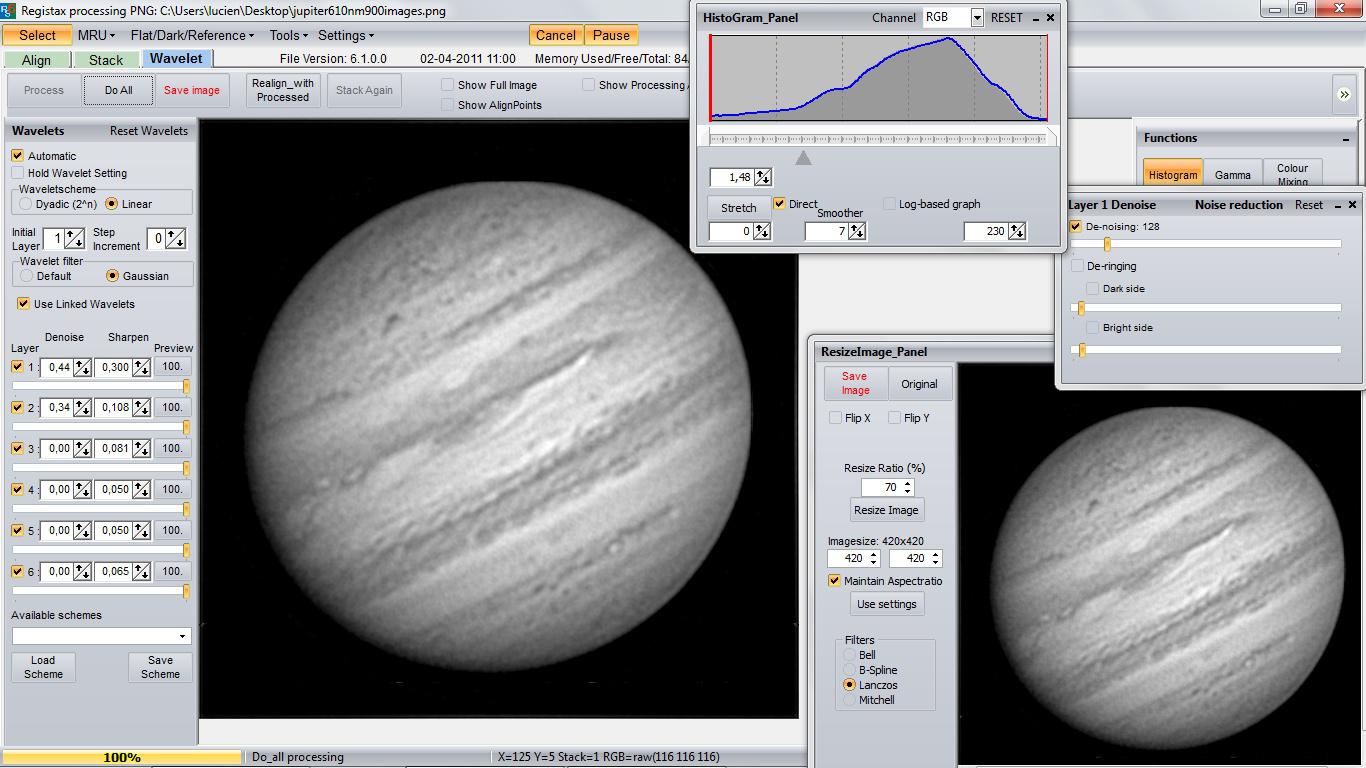Click the Stack Again button
Viewport: 1366px width, 768px height.
click(x=364, y=90)
